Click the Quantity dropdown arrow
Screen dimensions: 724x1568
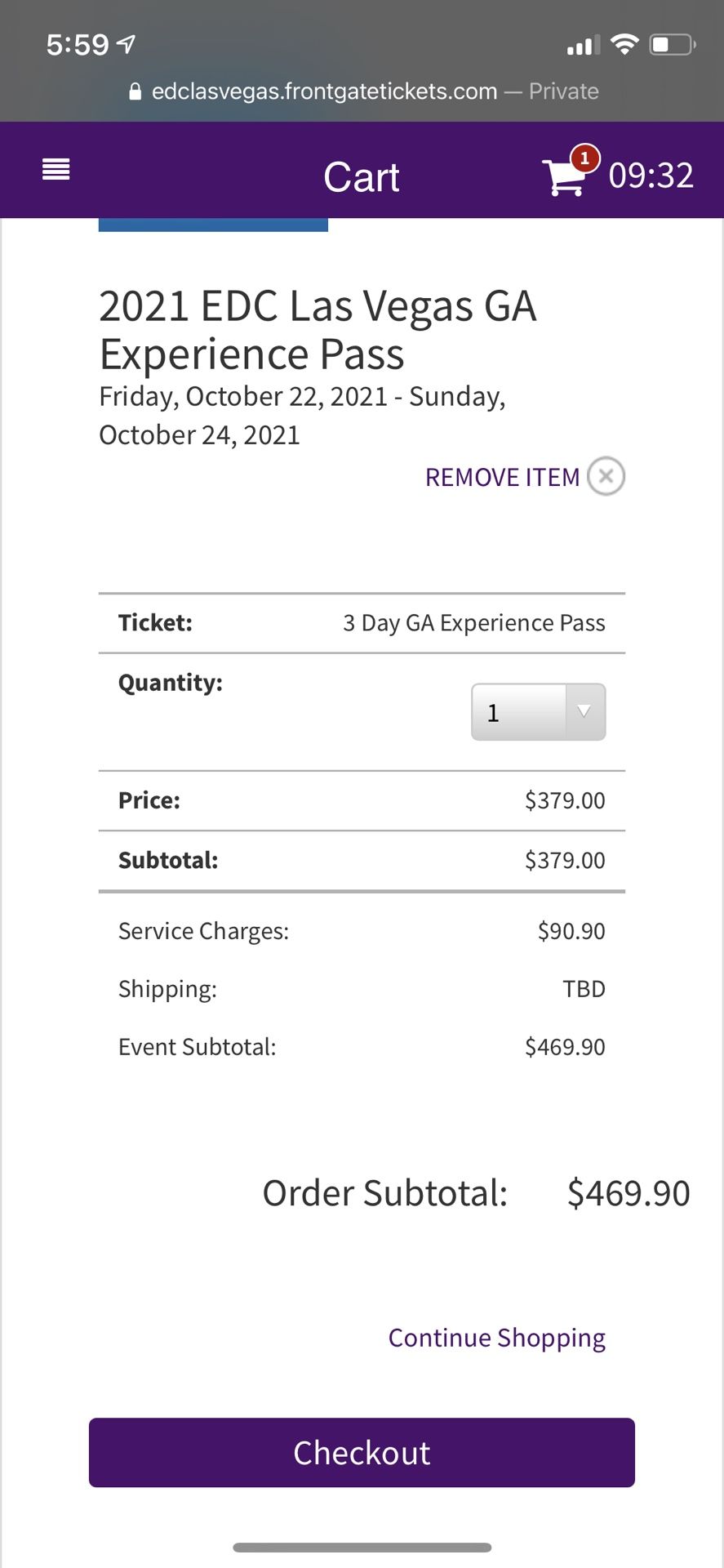click(584, 712)
